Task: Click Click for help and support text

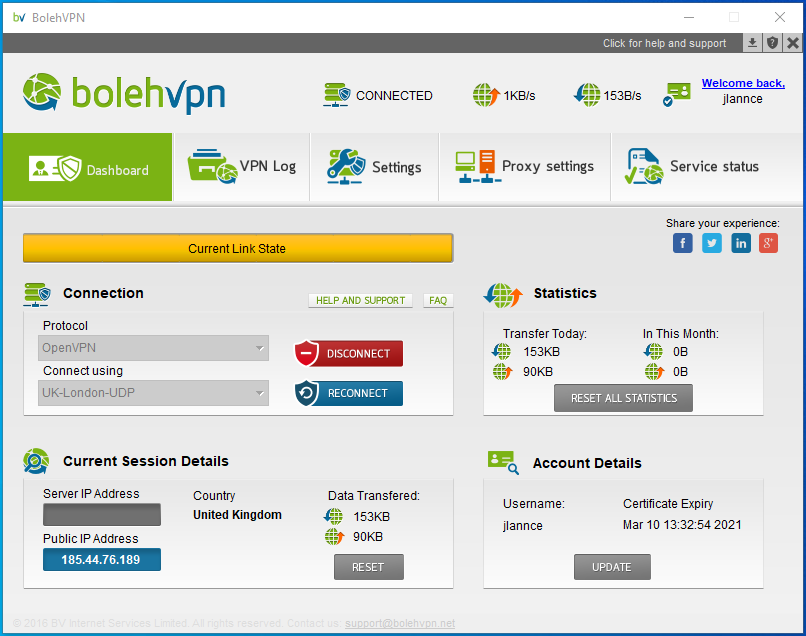Action: [664, 43]
